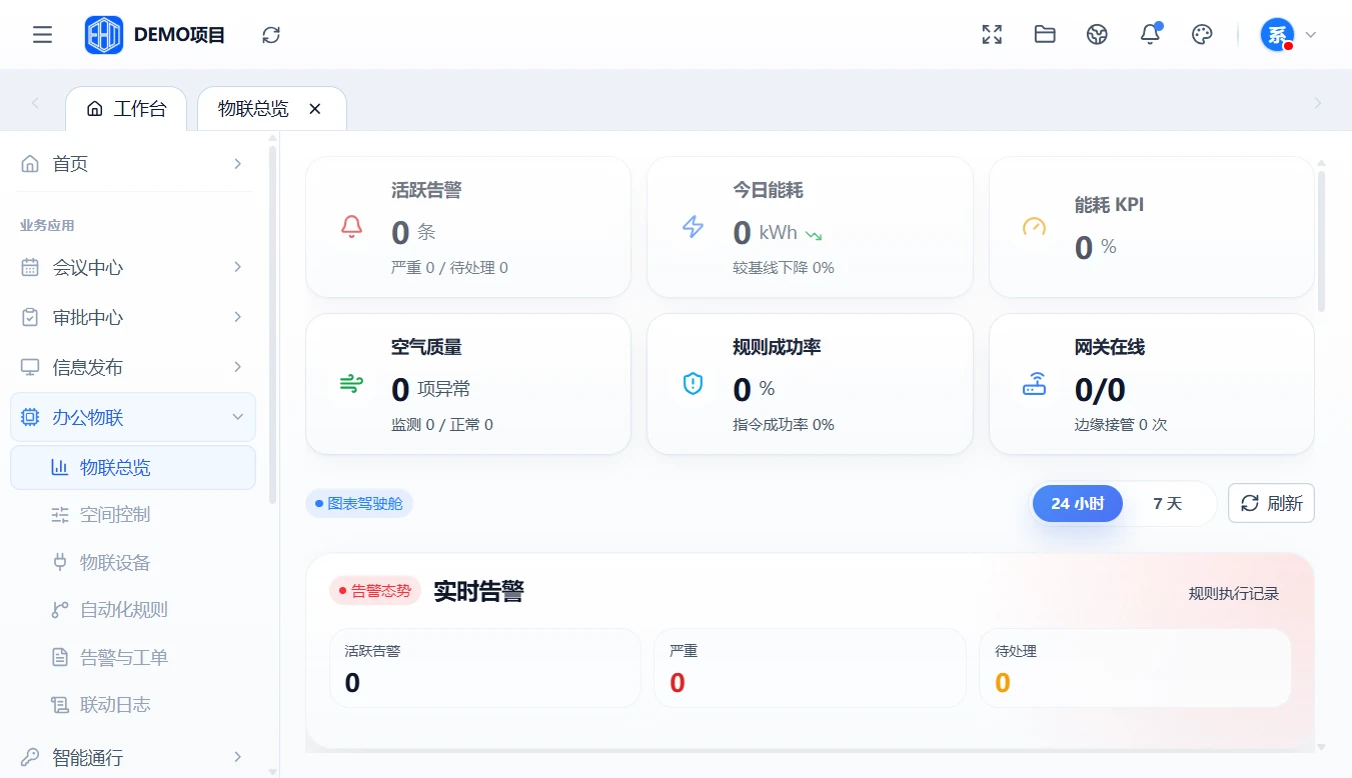Open the folder icon in header
The height and width of the screenshot is (778, 1352).
pyautogui.click(x=1045, y=35)
